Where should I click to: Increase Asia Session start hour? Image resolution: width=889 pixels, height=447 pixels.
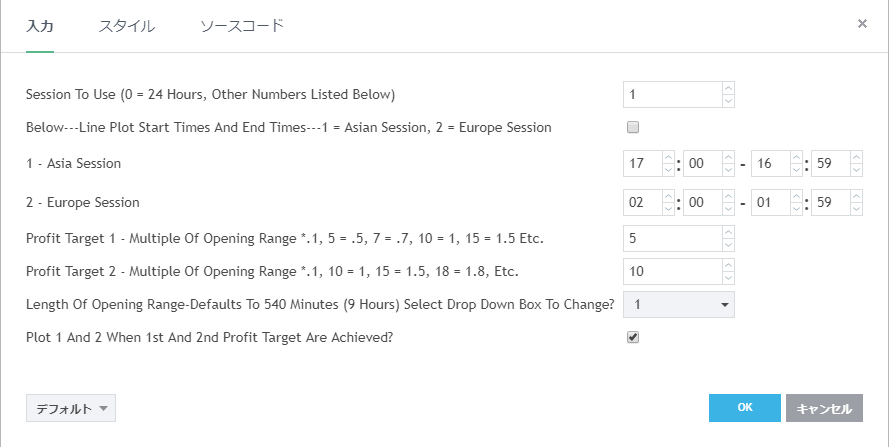(x=669, y=157)
